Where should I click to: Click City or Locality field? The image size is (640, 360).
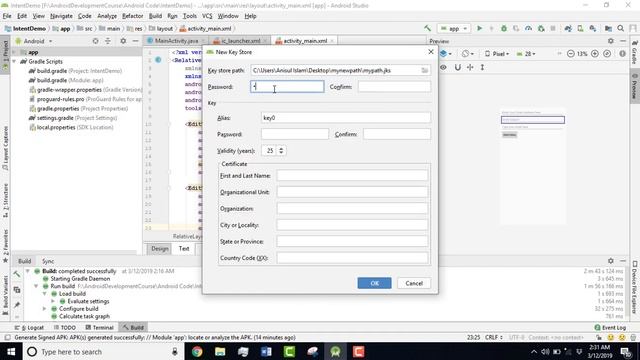[353, 225]
